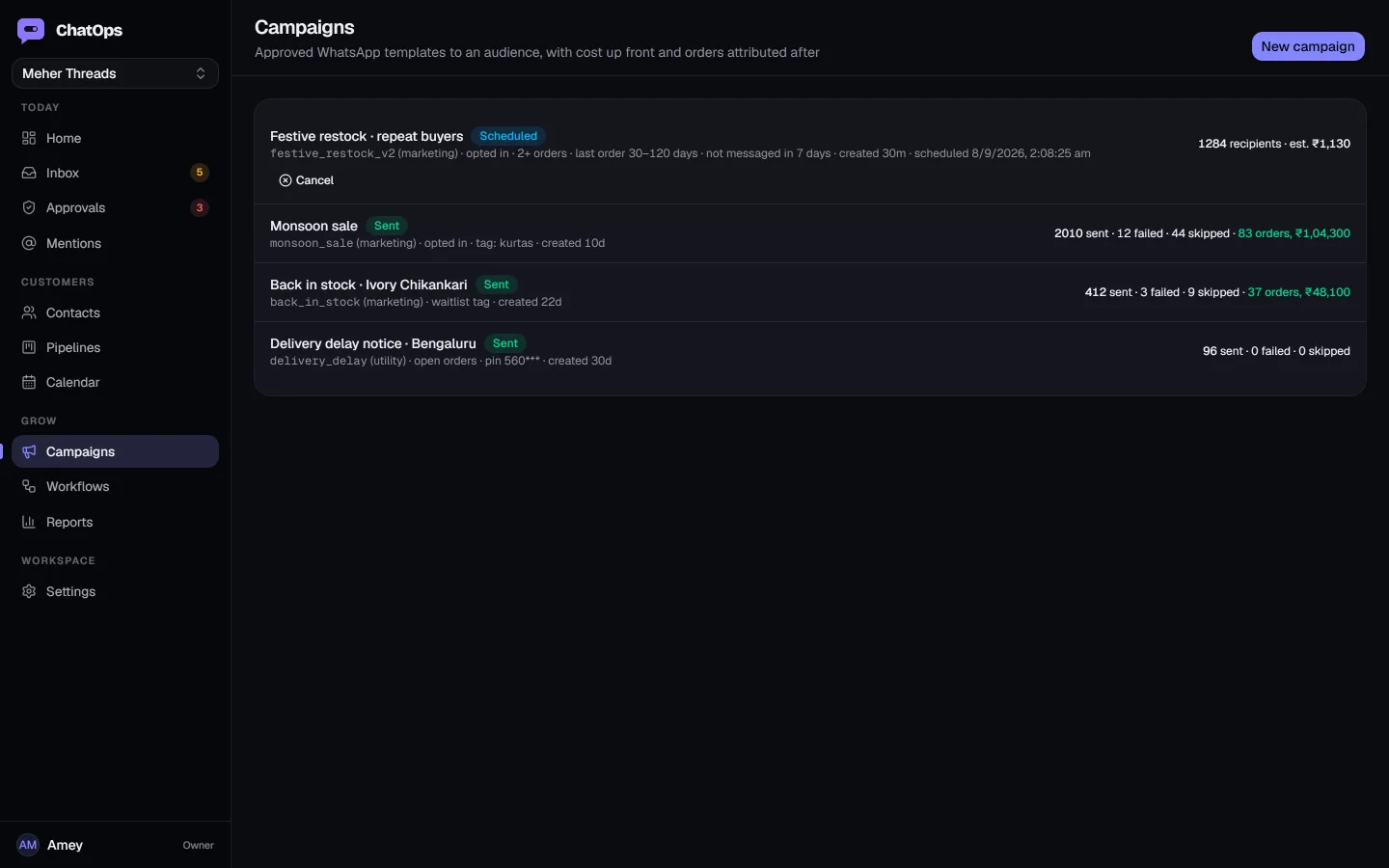Open the Meher Threads workspace switcher
The image size is (1389, 868).
pyautogui.click(x=115, y=73)
